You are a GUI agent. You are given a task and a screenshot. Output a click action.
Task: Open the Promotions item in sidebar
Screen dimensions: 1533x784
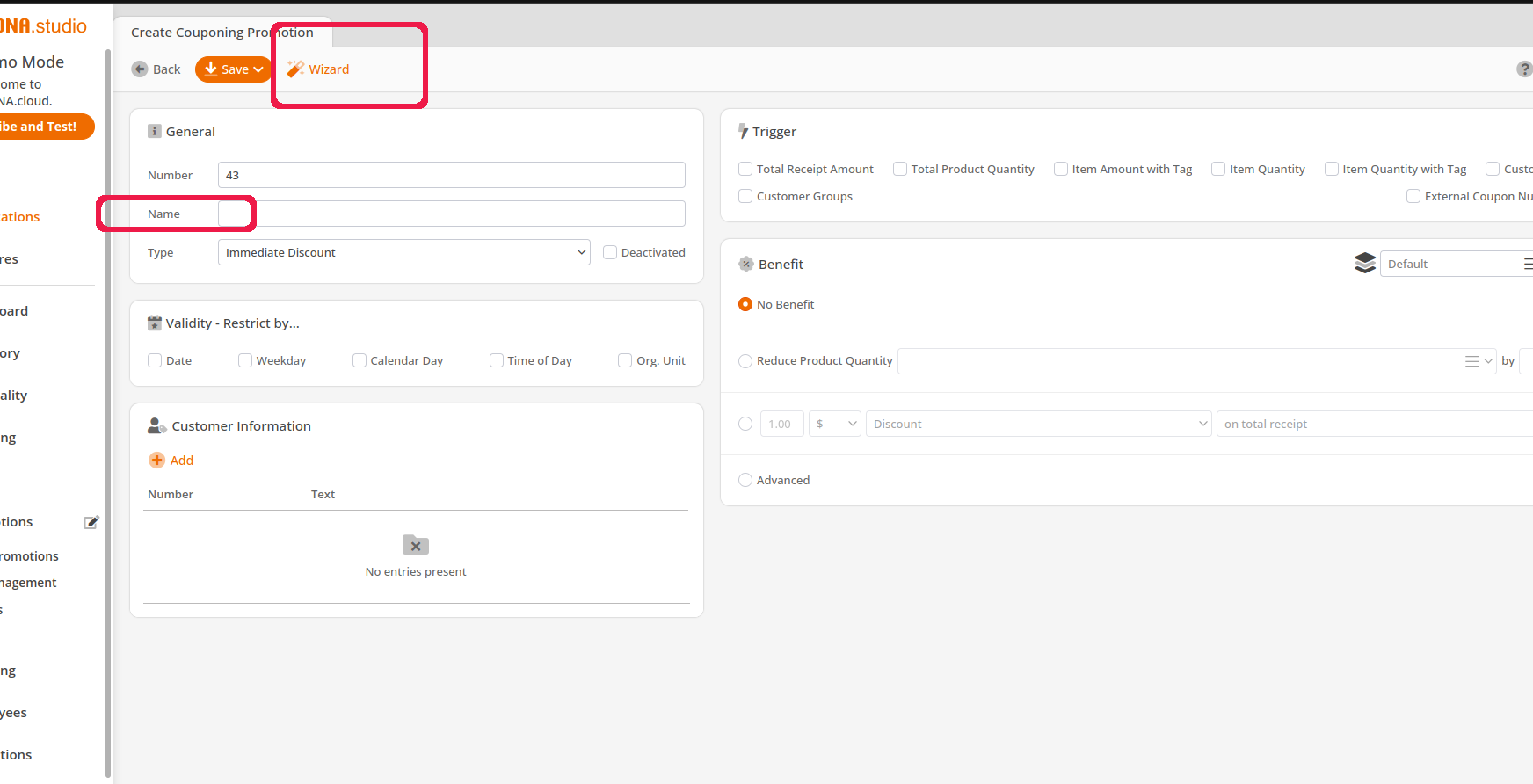(x=30, y=556)
